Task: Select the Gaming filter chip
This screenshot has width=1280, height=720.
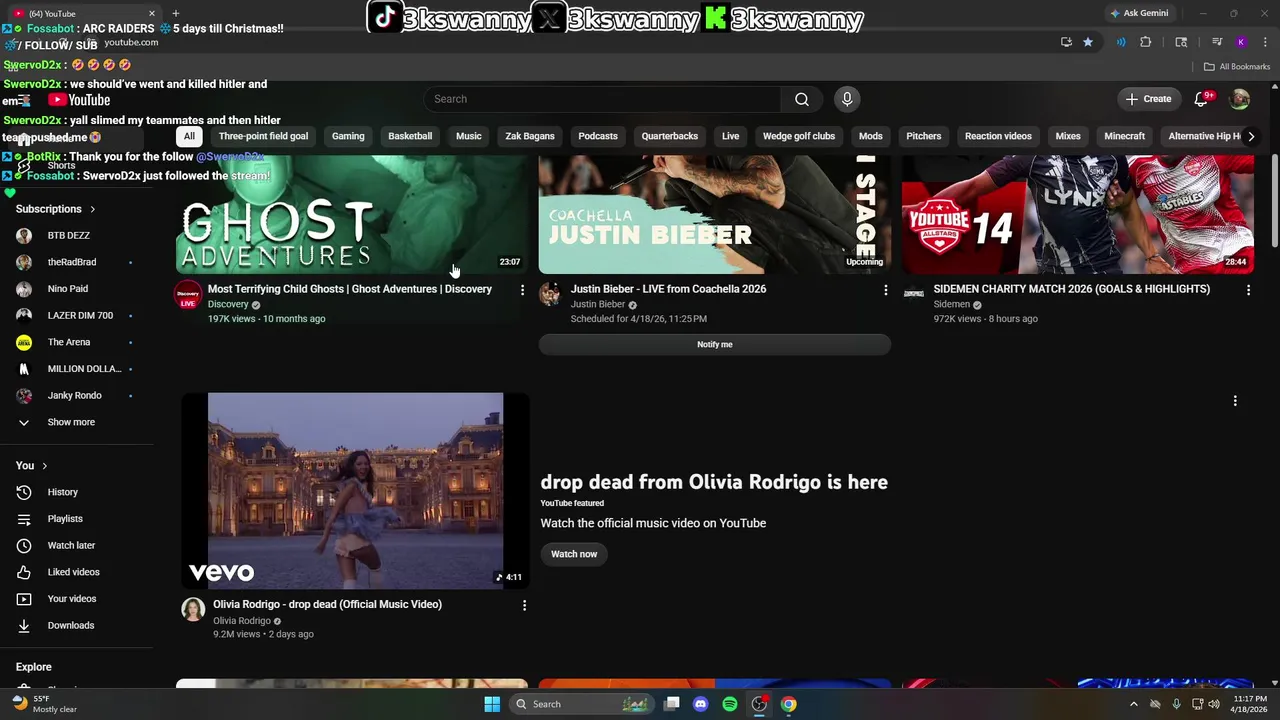Action: pyautogui.click(x=348, y=136)
